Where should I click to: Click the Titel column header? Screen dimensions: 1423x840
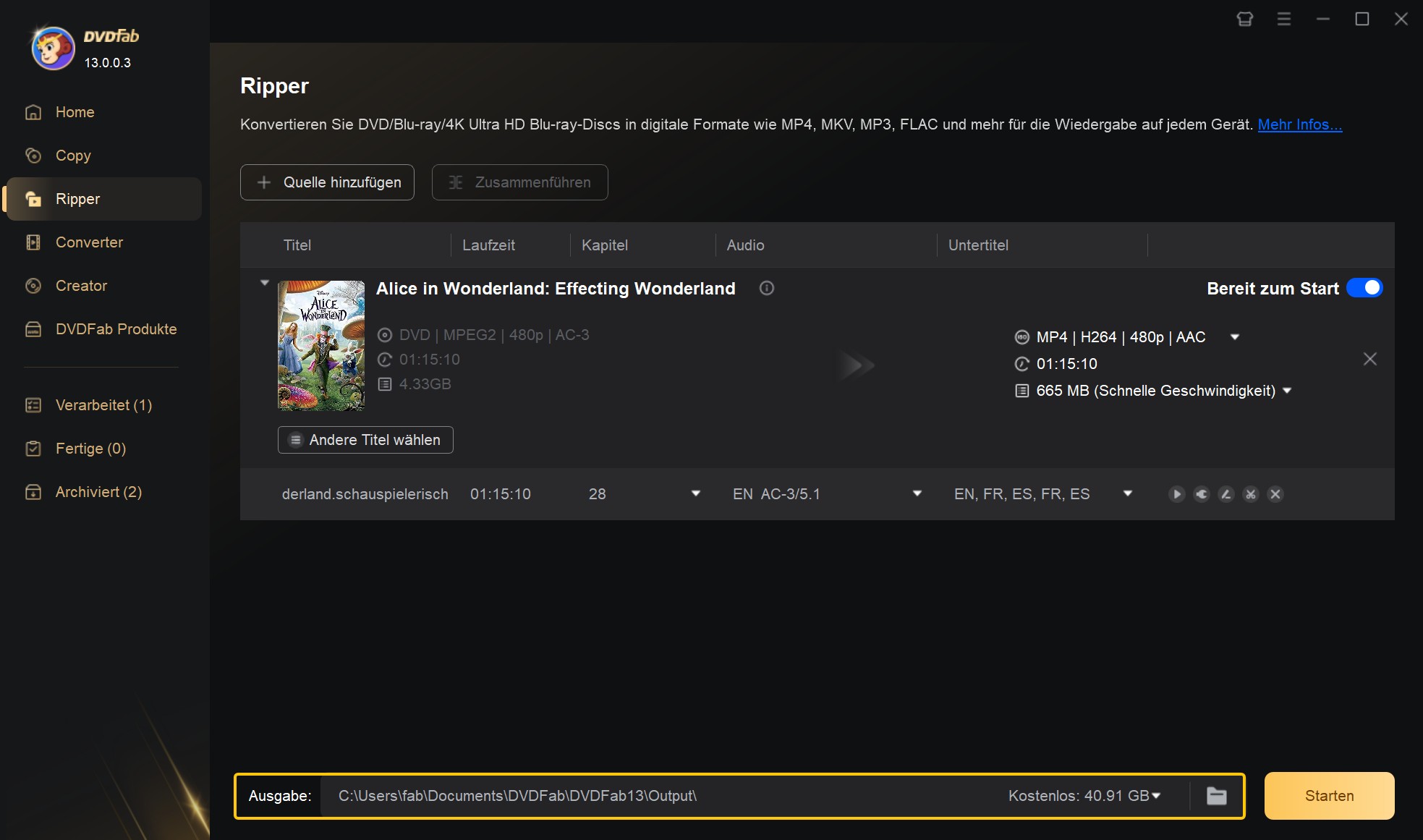(x=297, y=245)
